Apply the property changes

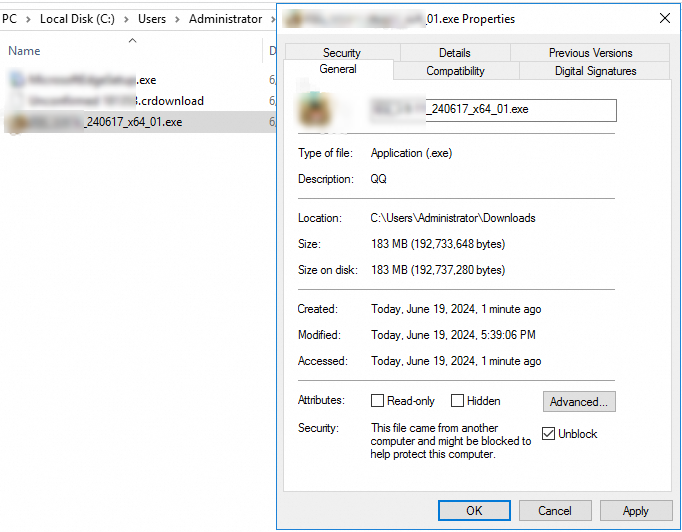tap(635, 510)
